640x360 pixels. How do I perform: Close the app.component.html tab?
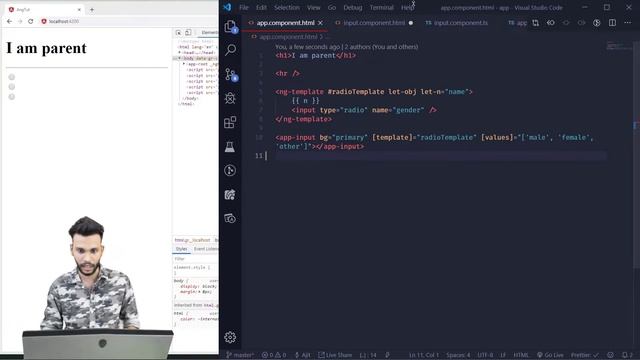[x=320, y=23]
